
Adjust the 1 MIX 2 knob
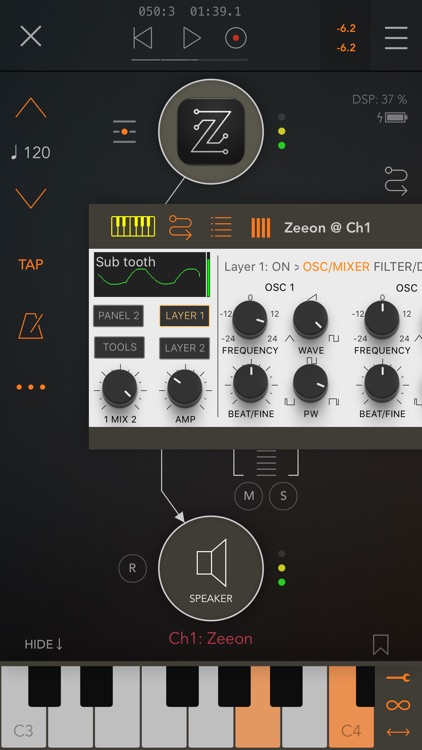click(120, 388)
